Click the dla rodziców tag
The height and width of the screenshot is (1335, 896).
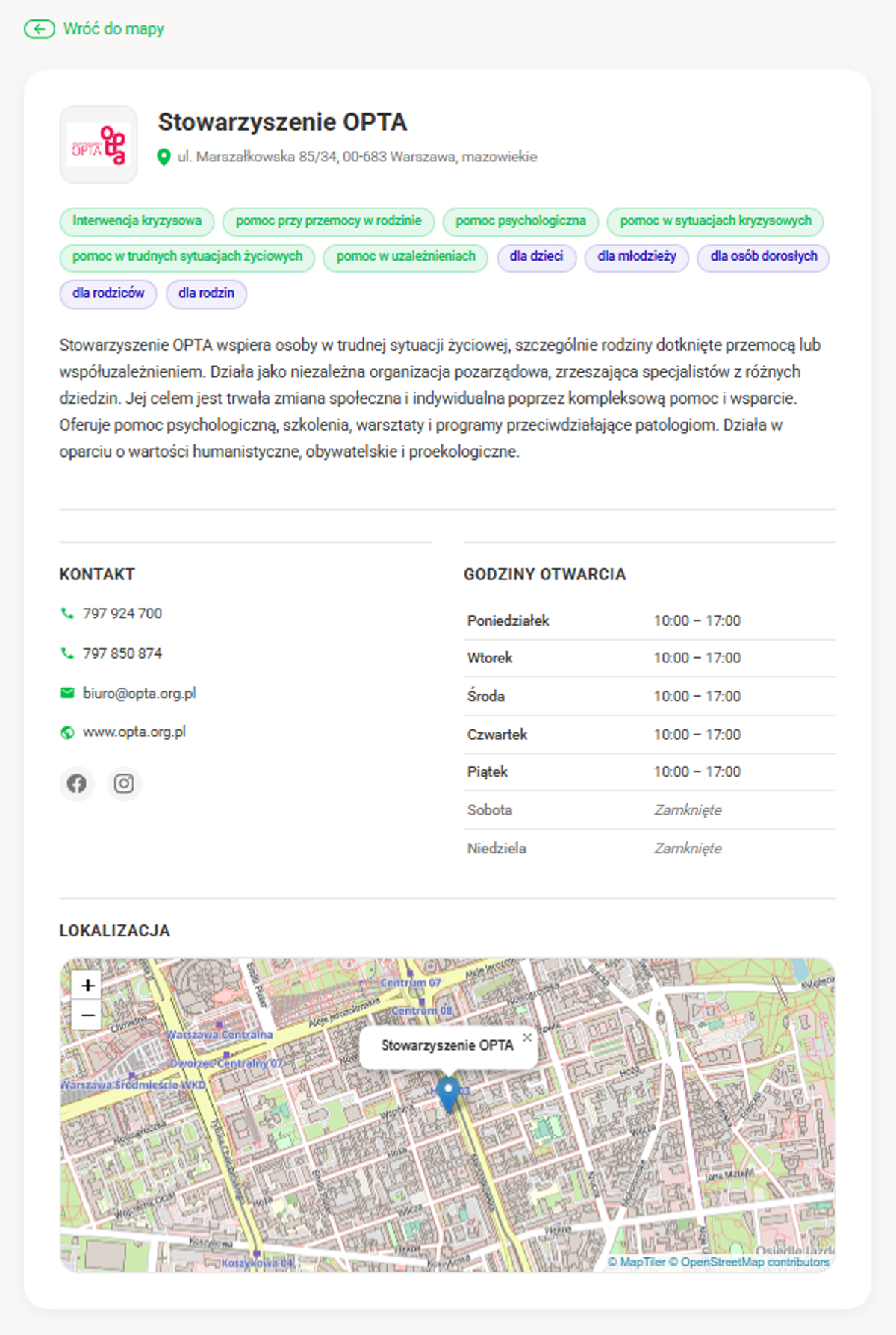(108, 293)
